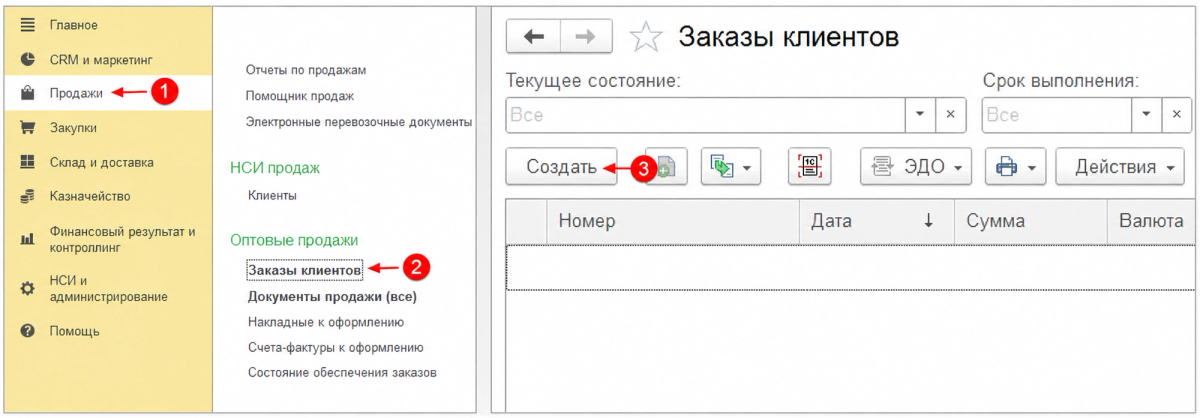Click the Срок выполнения input field

(1058, 115)
